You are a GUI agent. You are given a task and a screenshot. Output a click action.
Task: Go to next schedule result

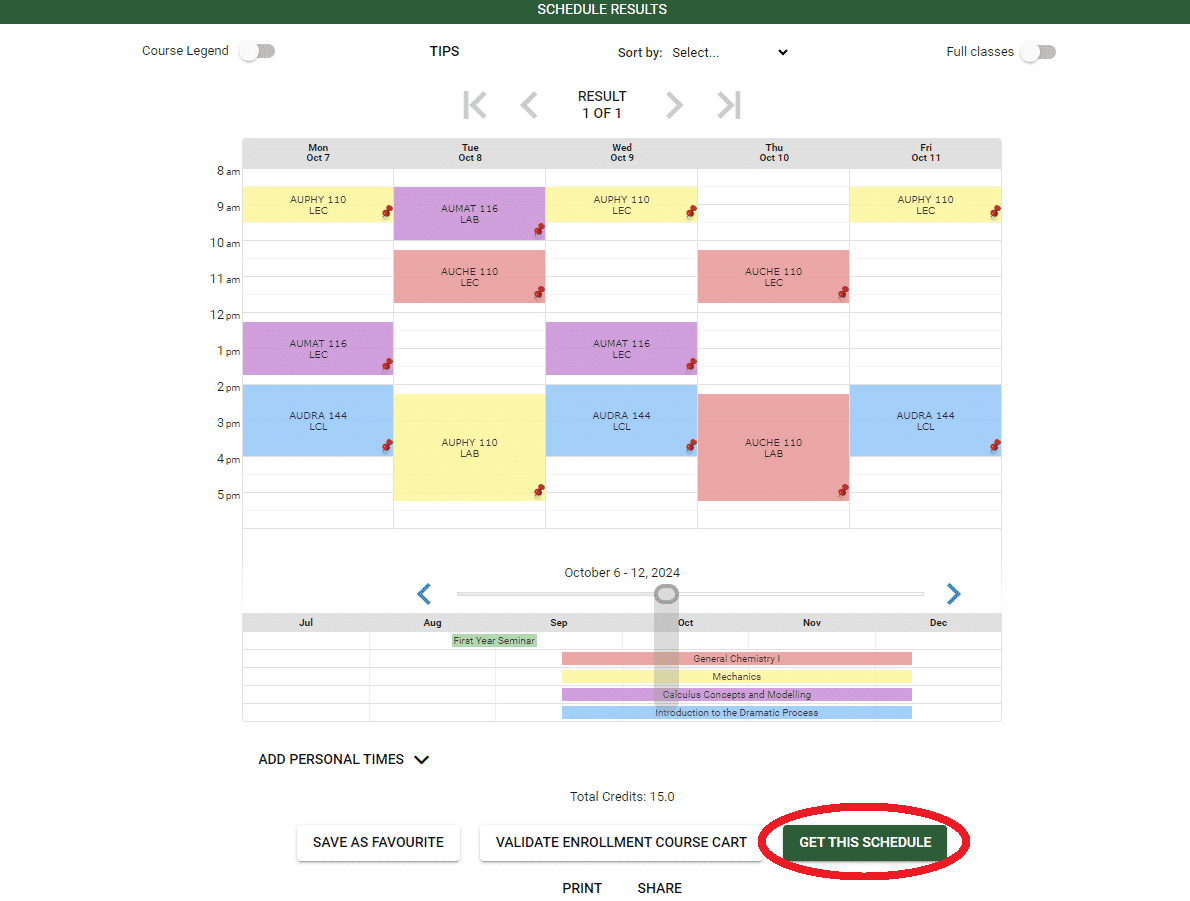tap(675, 105)
